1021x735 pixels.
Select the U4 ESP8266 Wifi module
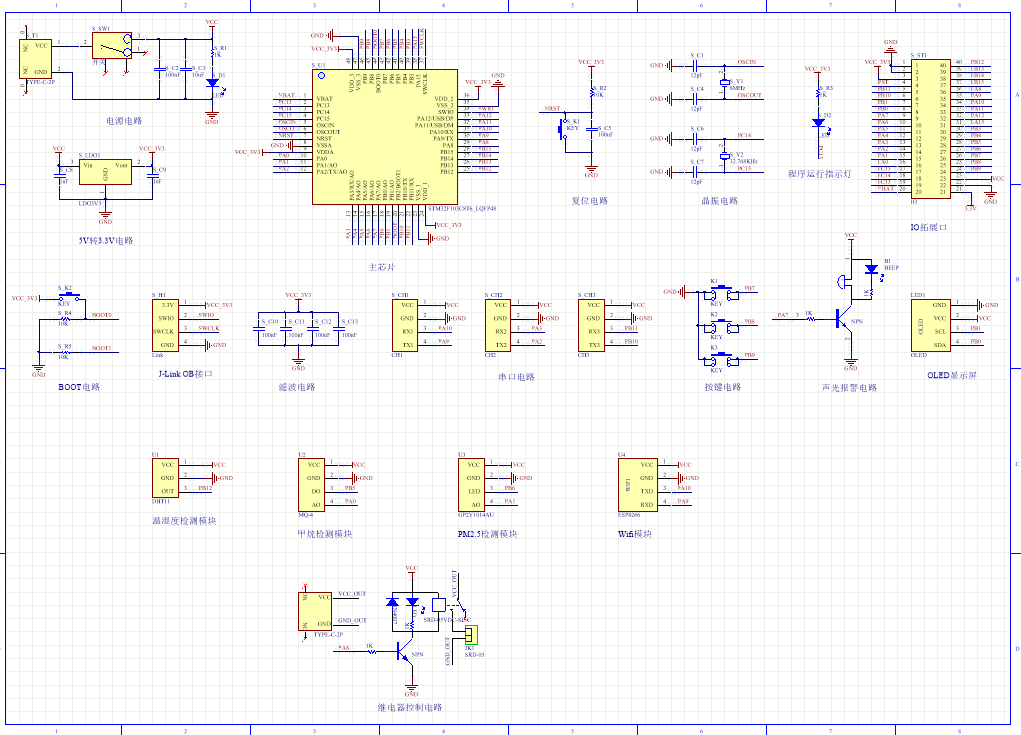(x=637, y=484)
